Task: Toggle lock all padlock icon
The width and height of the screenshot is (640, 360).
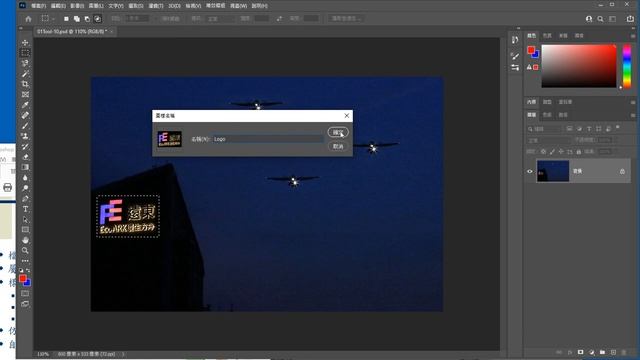Action: (579, 151)
